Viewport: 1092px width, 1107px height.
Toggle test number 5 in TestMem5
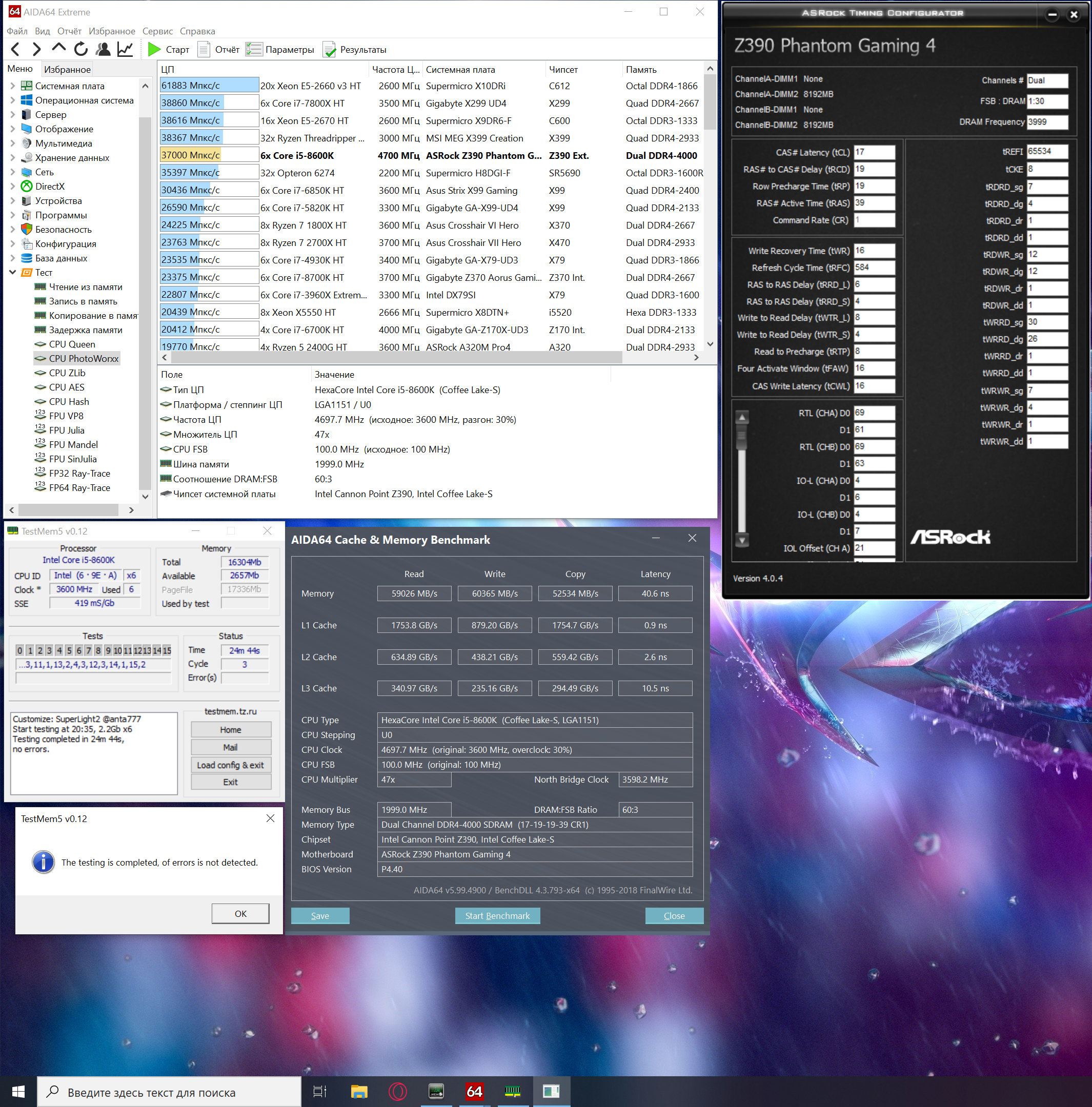click(x=69, y=650)
